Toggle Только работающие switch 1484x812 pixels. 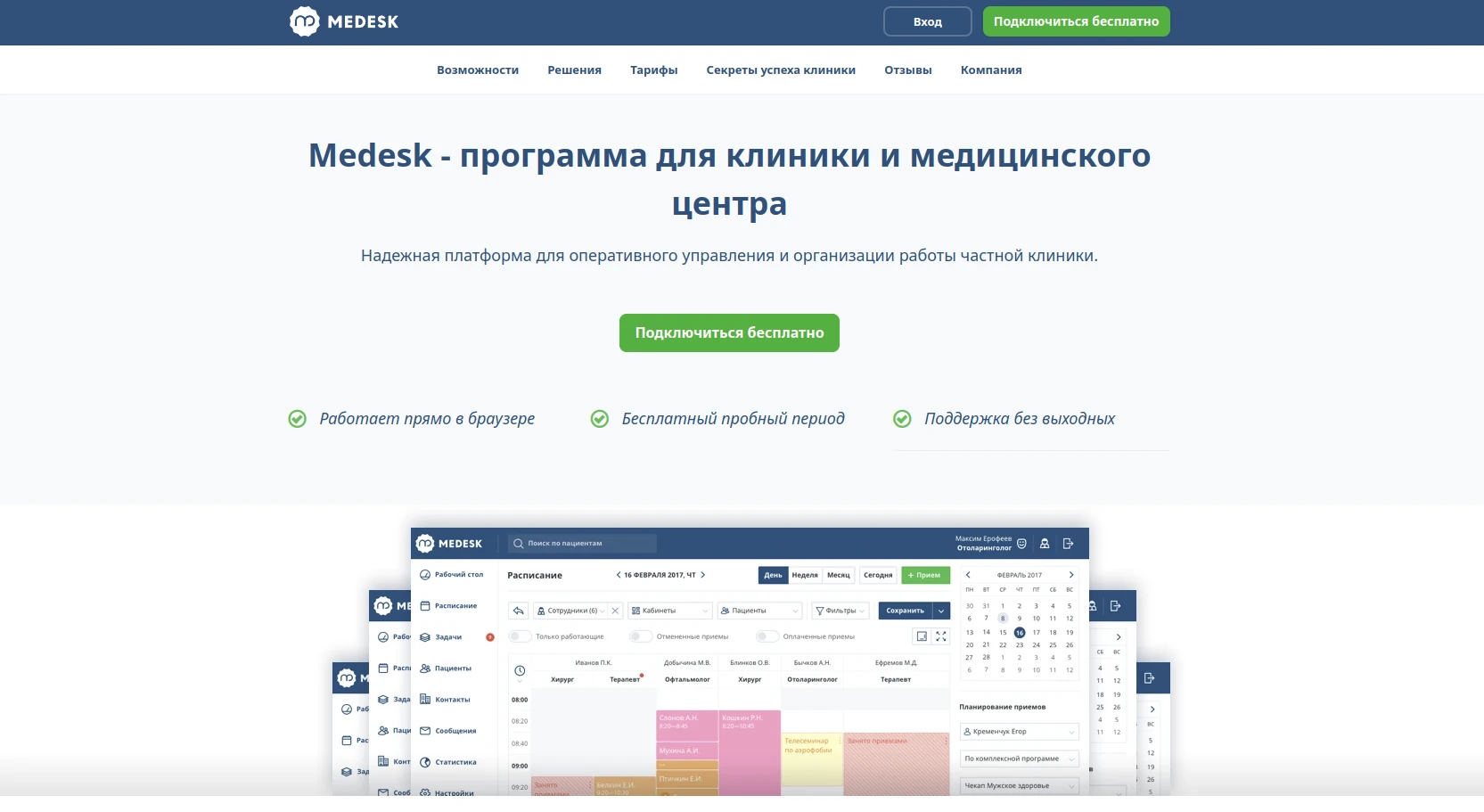520,636
